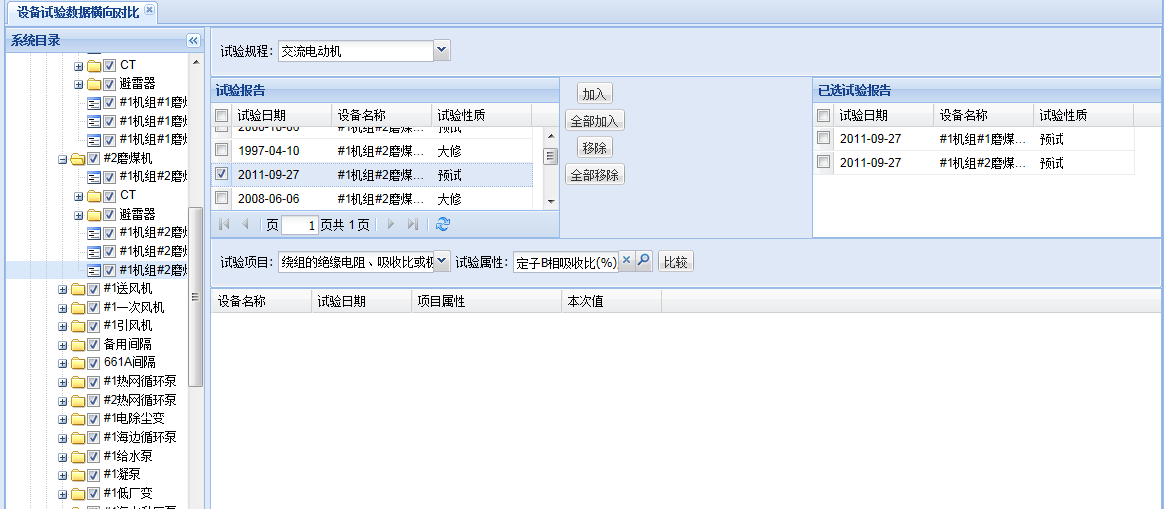Close the 设备试验数据横向对比 tab

(x=149, y=10)
